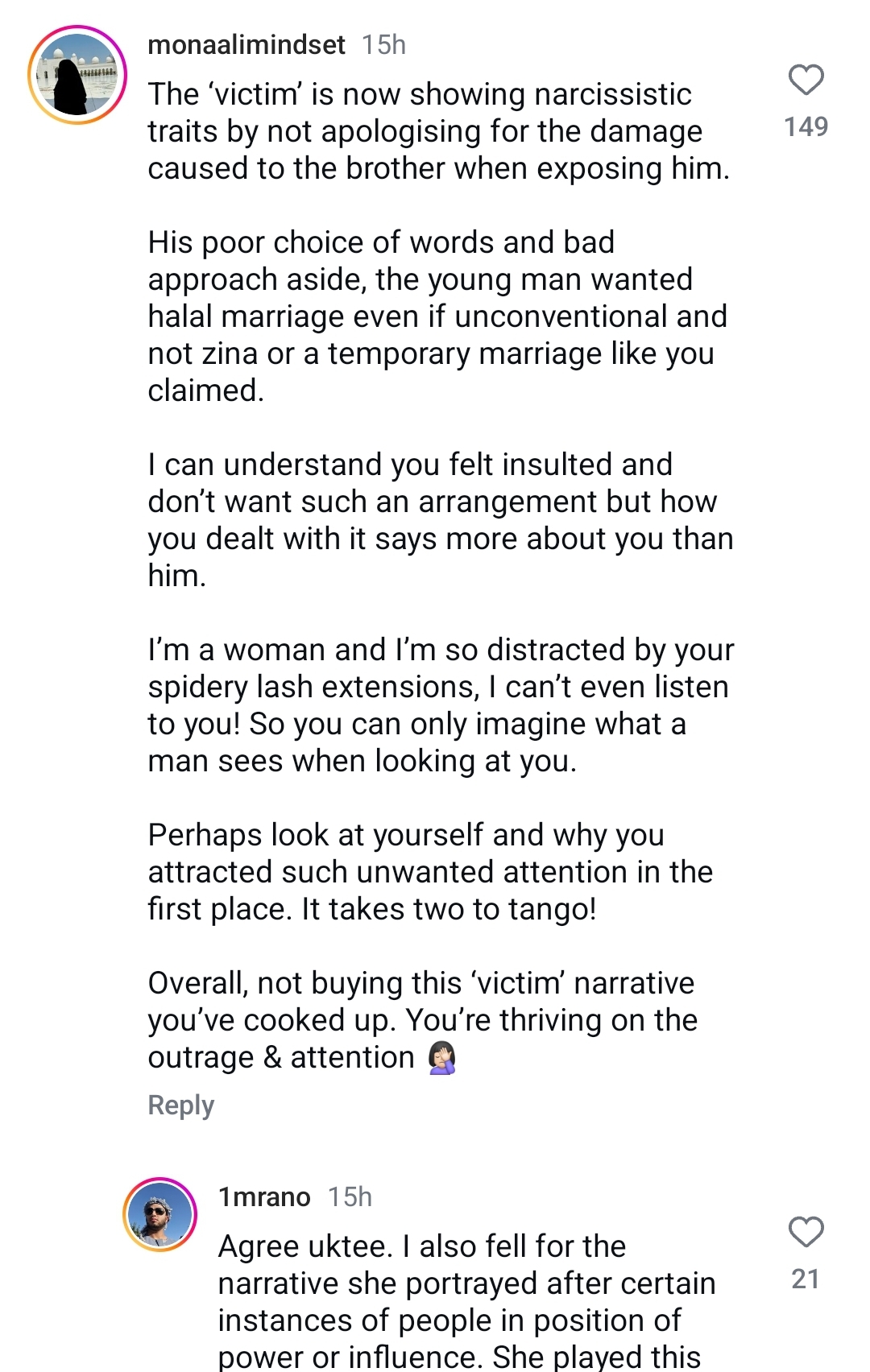Select the paragraph starting "His poor choice"
Screen dimensions: 870x1372
pos(437,316)
